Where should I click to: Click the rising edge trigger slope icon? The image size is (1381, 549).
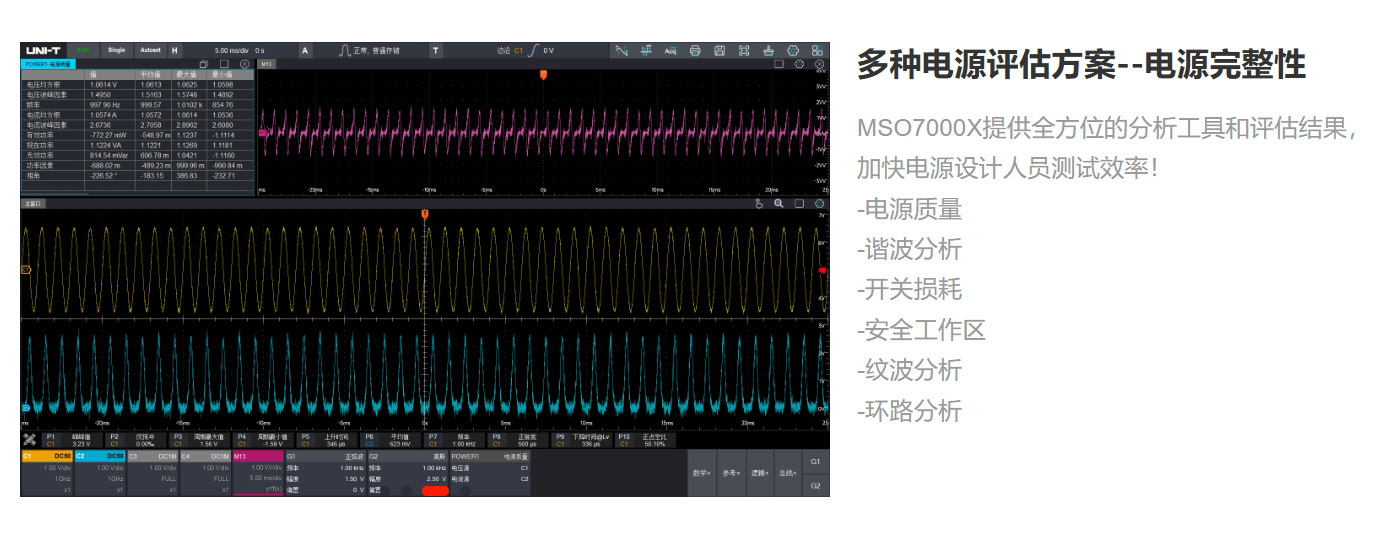click(533, 50)
